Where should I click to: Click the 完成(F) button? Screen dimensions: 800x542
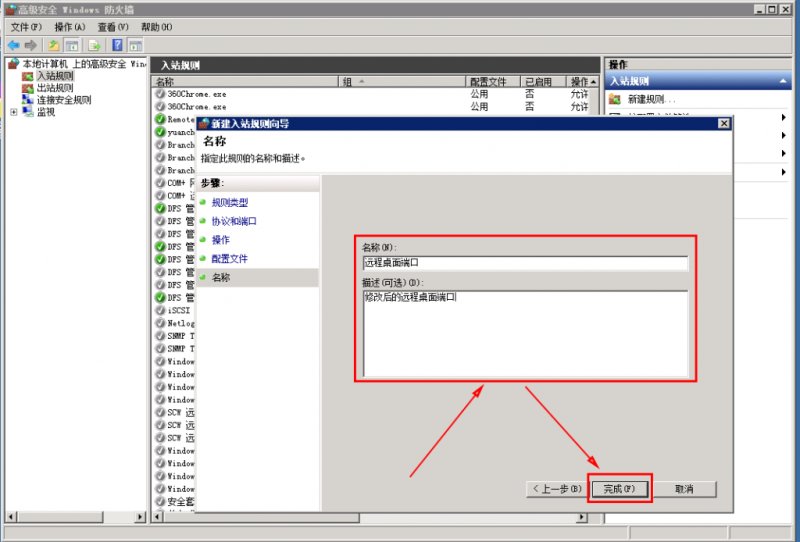[619, 489]
